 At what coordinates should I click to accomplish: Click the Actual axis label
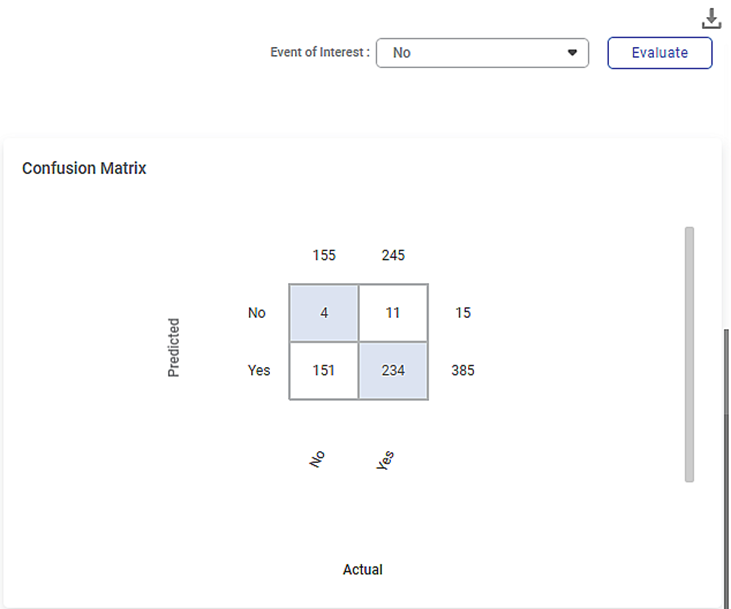point(363,569)
